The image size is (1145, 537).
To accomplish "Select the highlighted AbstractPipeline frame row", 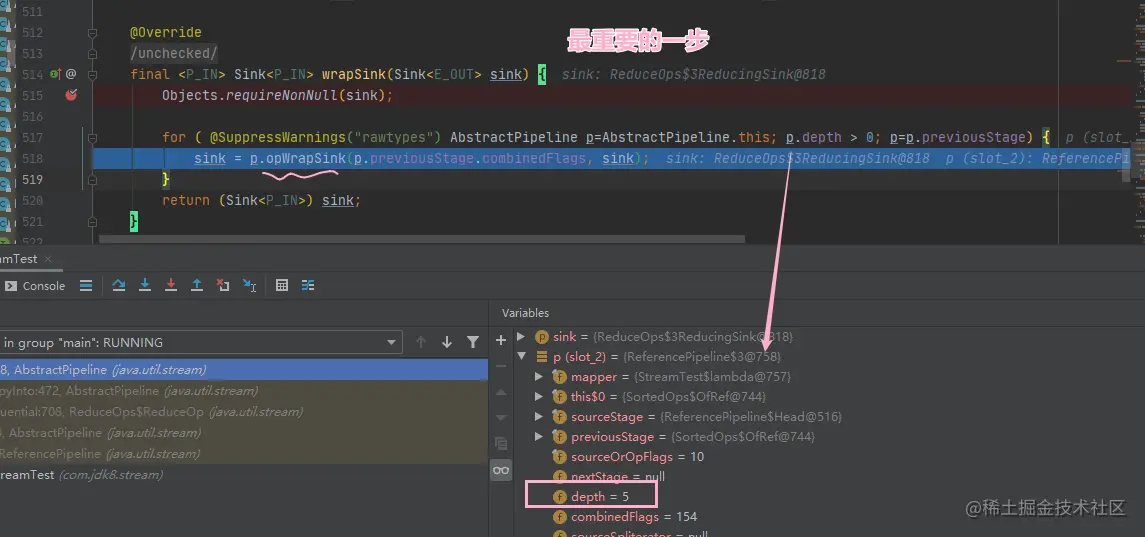I will (244, 370).
